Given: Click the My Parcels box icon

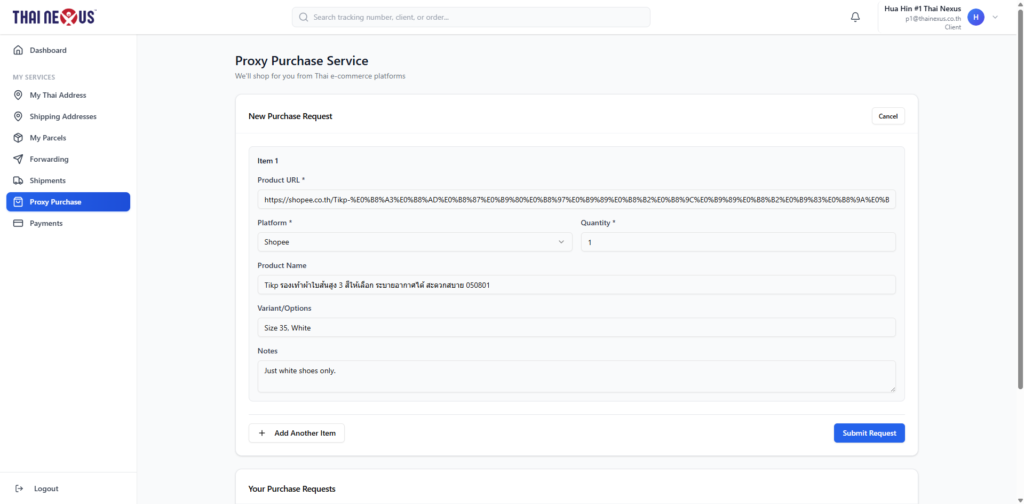Looking at the screenshot, I should pos(18,138).
